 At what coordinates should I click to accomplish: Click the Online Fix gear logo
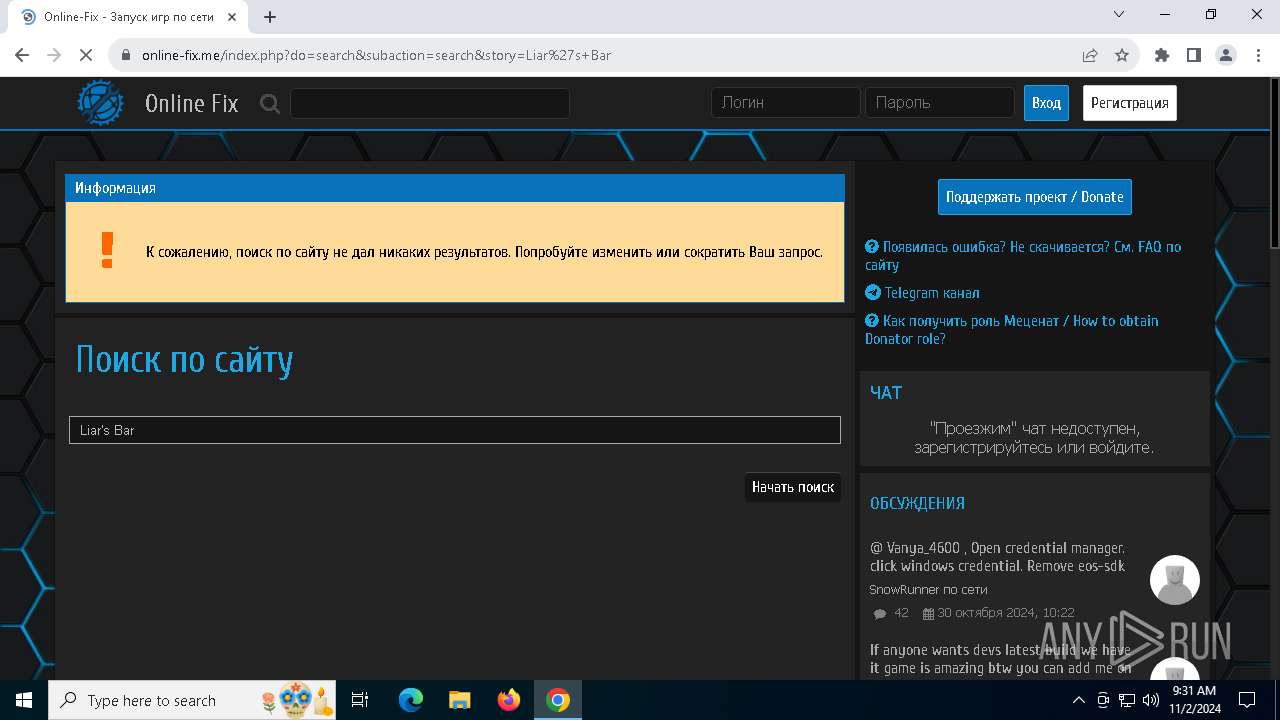tap(101, 103)
